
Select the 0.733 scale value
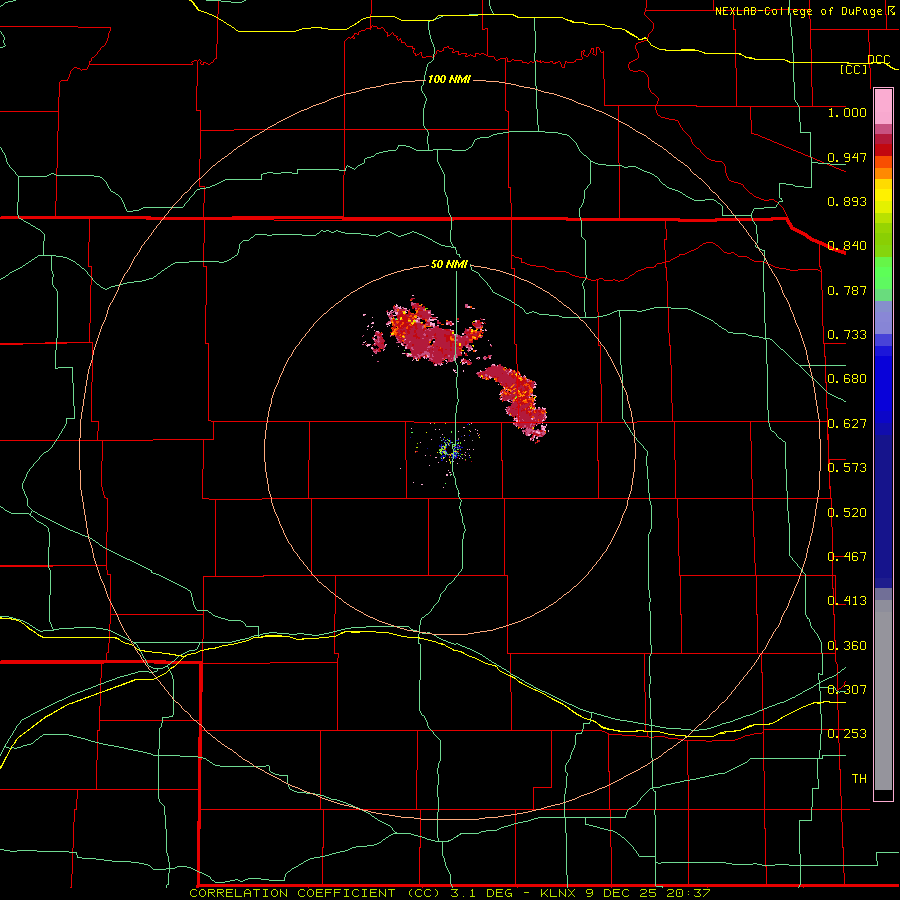847,335
